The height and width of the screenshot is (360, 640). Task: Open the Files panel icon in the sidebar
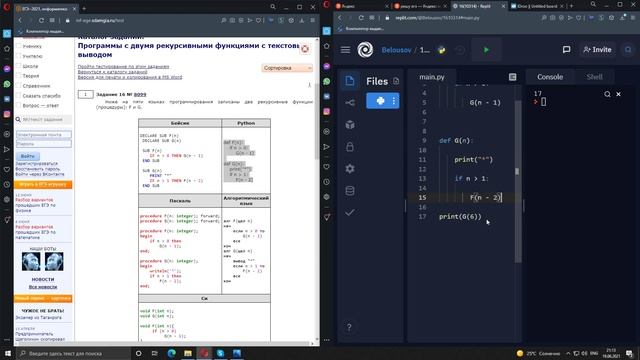350,81
